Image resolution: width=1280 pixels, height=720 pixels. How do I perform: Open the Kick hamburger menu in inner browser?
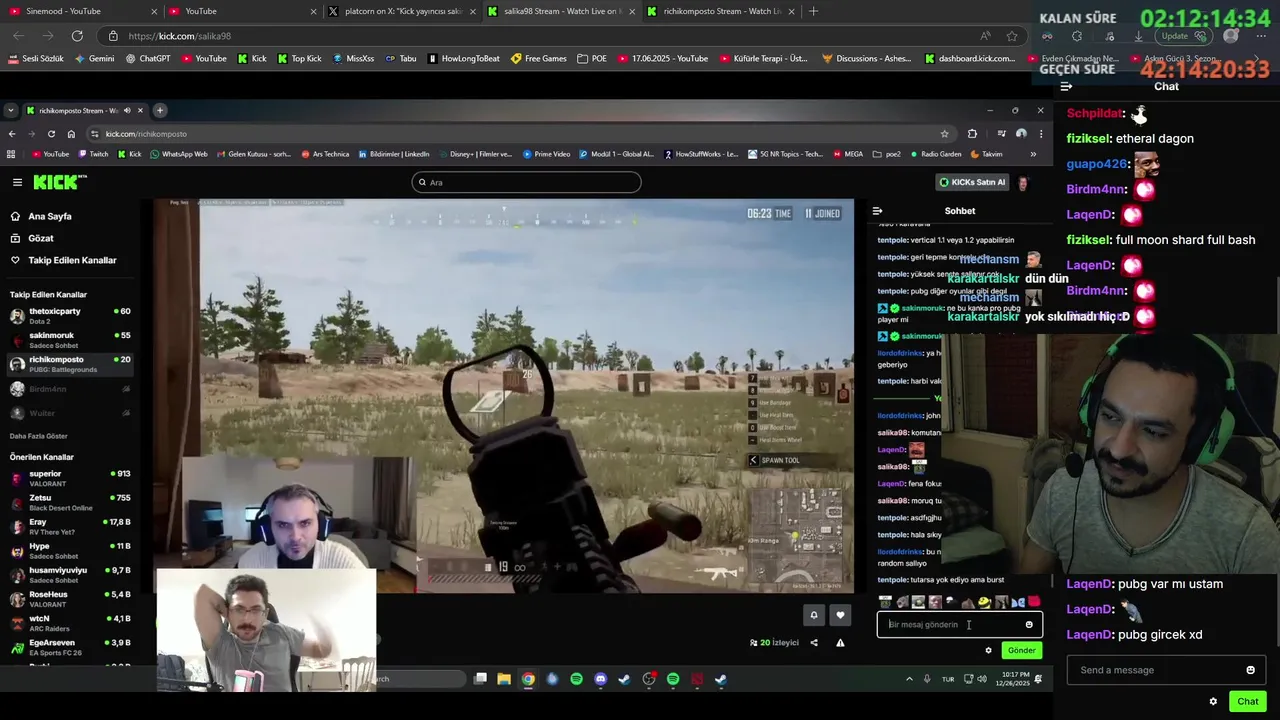click(17, 182)
